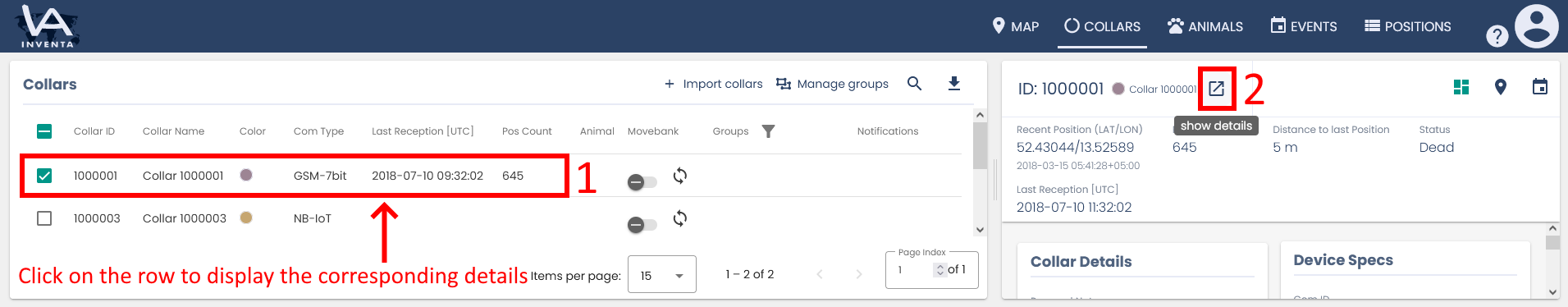Open show details icon for collar 1000001
The height and width of the screenshot is (307, 1568).
coord(1216,89)
